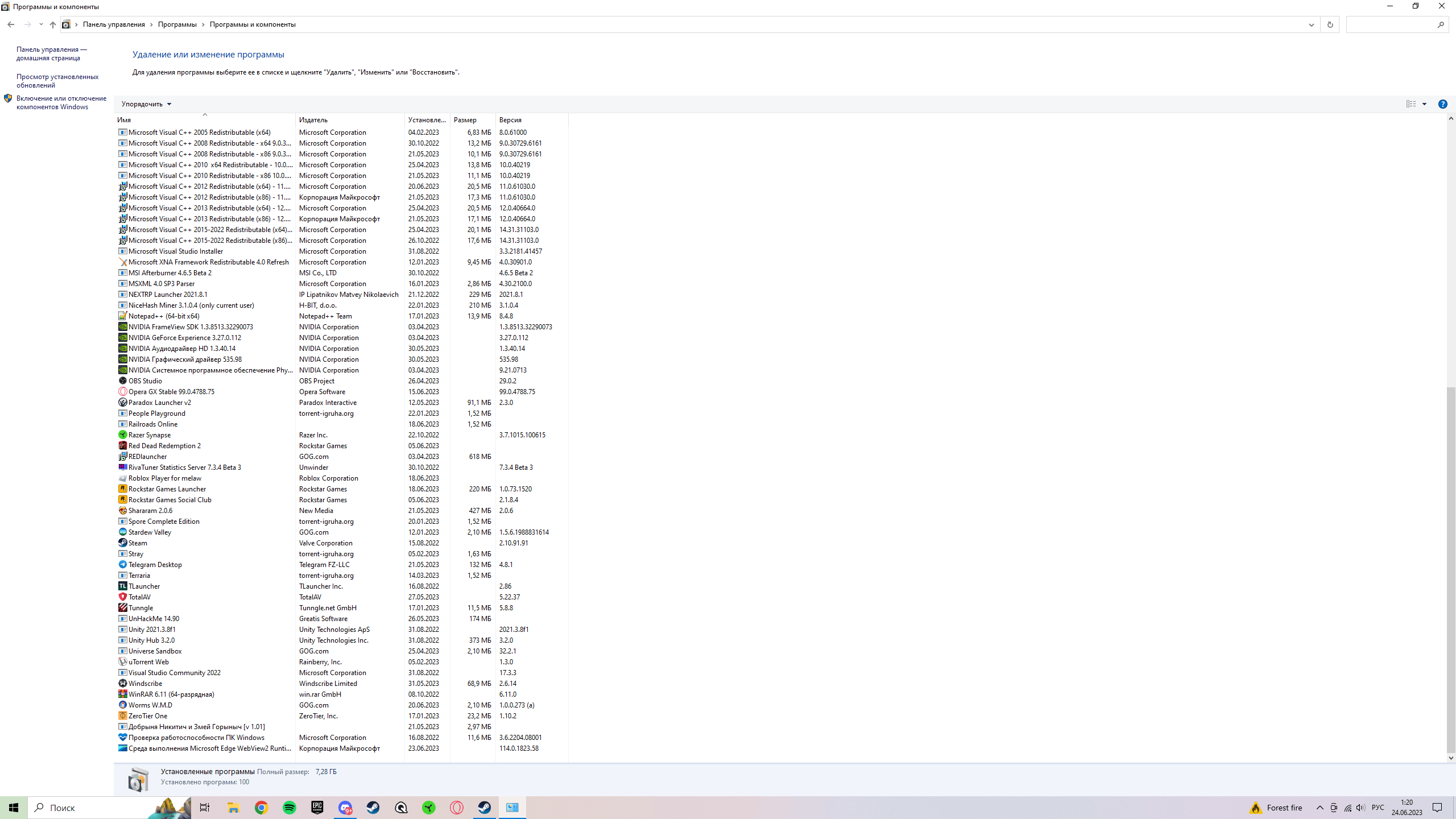Click the TLauncher program icon
This screenshot has width=1456, height=819.
point(122,586)
